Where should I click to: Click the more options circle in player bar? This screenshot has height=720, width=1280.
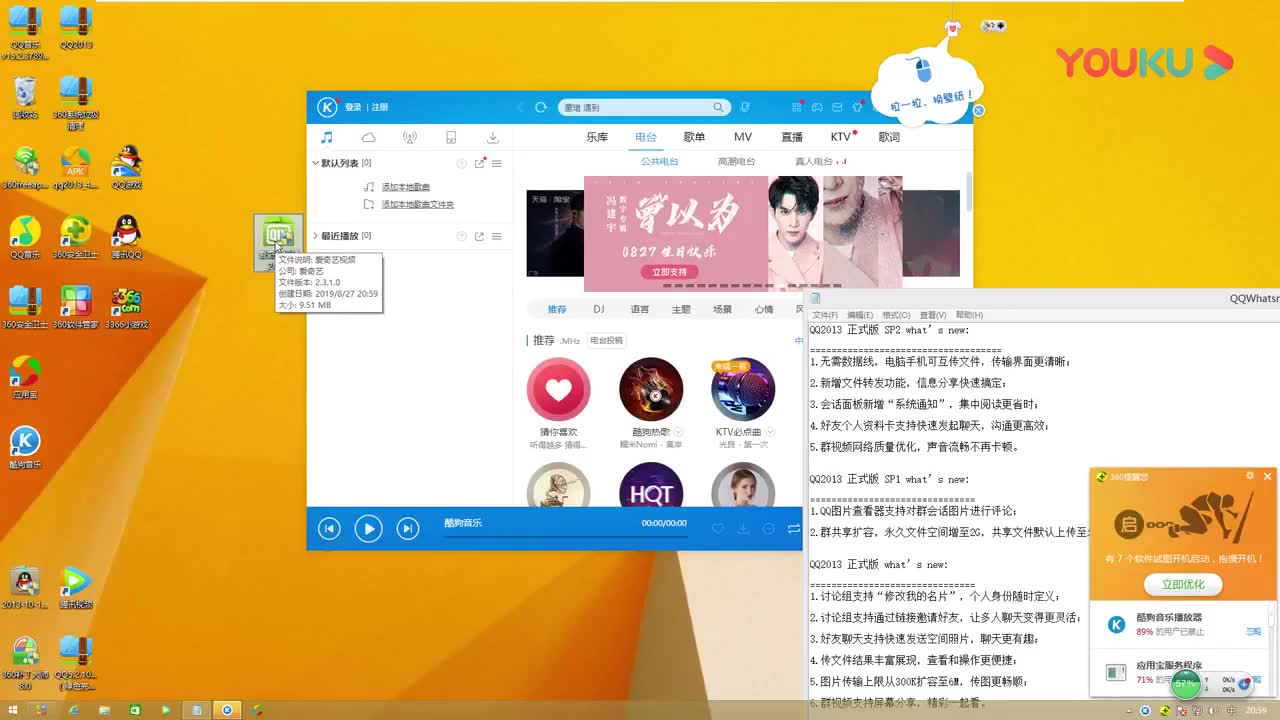768,529
